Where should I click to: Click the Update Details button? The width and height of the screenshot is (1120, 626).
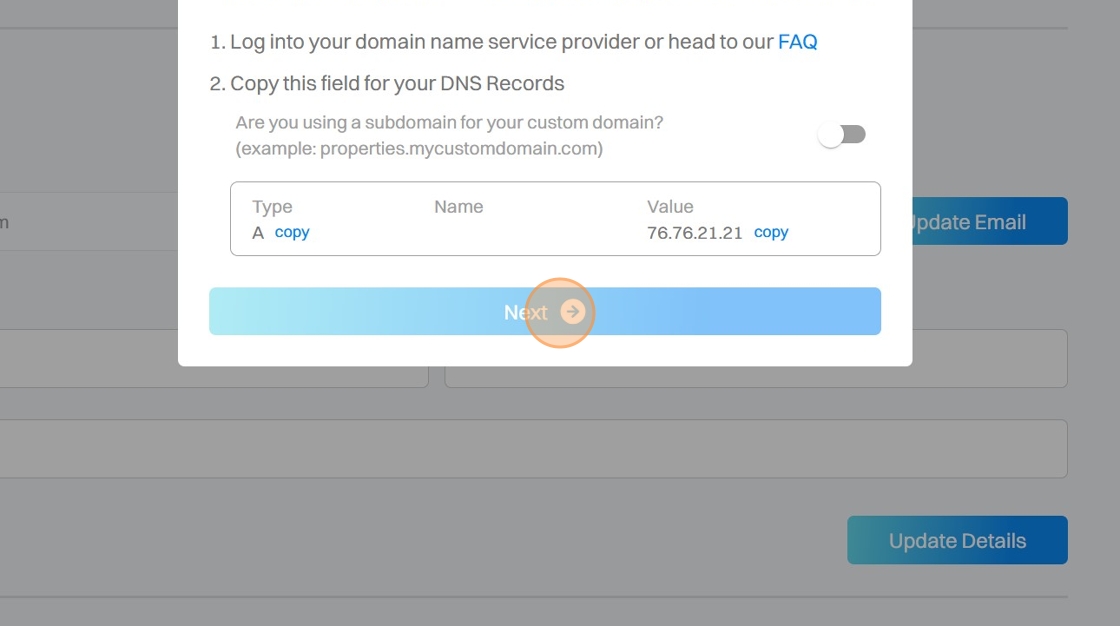(957, 541)
